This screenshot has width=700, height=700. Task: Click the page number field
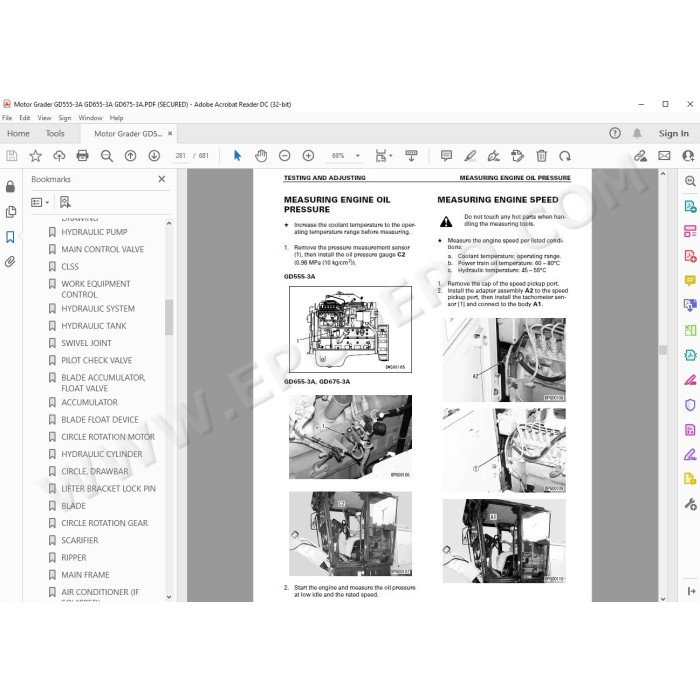tap(180, 156)
